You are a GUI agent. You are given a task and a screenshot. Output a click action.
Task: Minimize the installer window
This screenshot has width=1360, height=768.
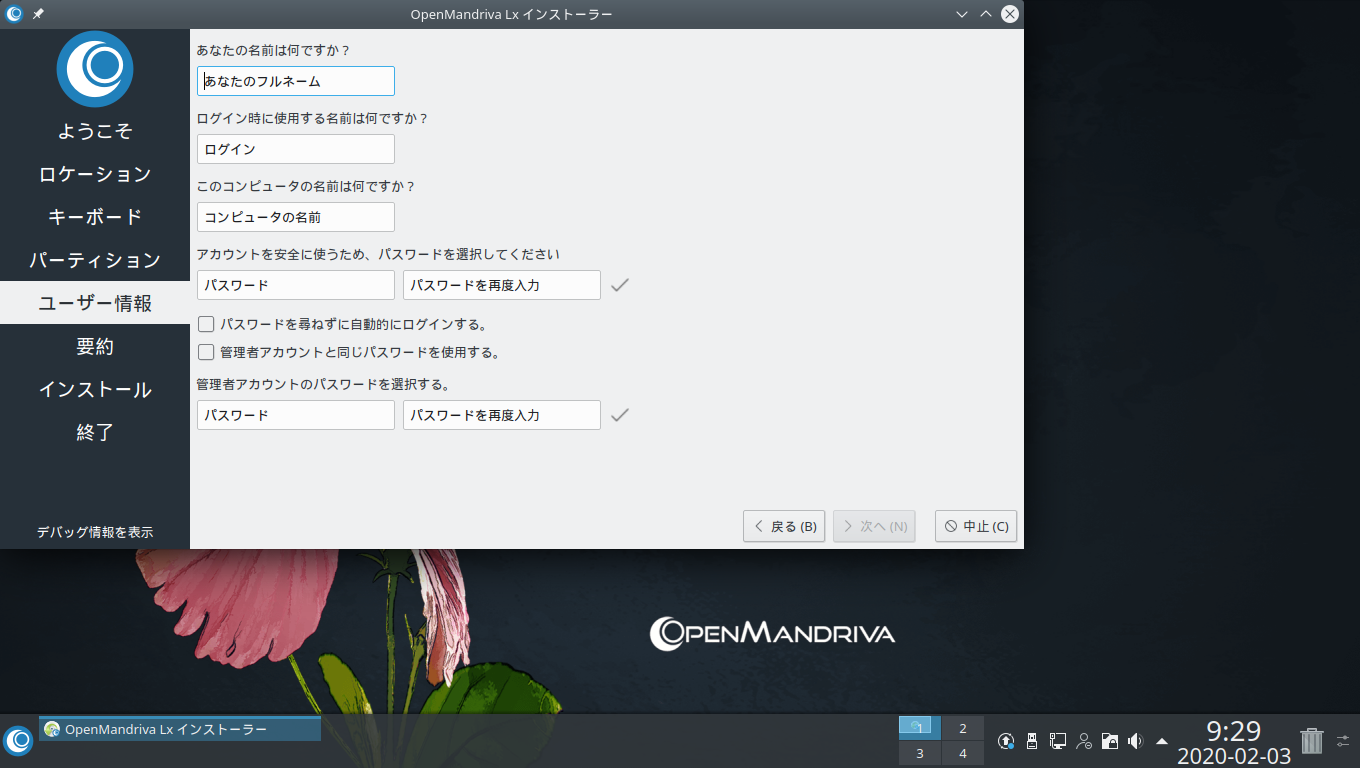click(962, 14)
